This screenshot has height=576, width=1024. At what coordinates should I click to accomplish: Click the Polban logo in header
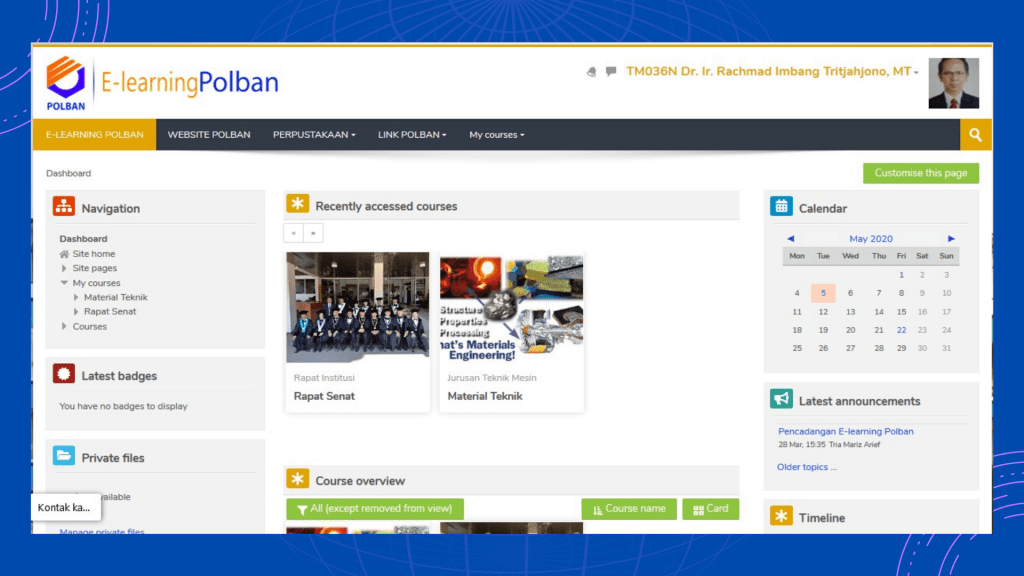(x=66, y=82)
